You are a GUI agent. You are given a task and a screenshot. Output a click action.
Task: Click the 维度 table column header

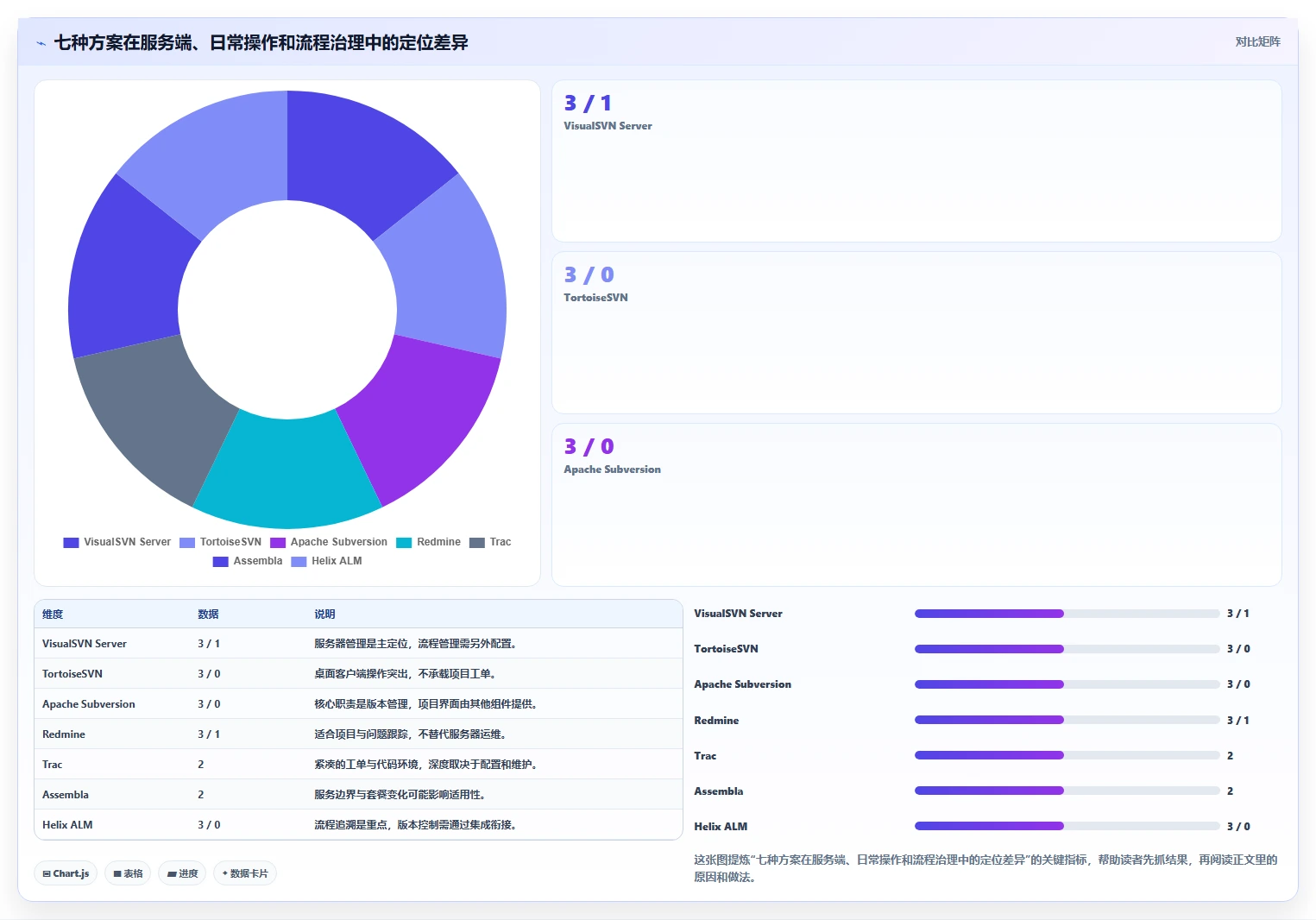pos(53,614)
